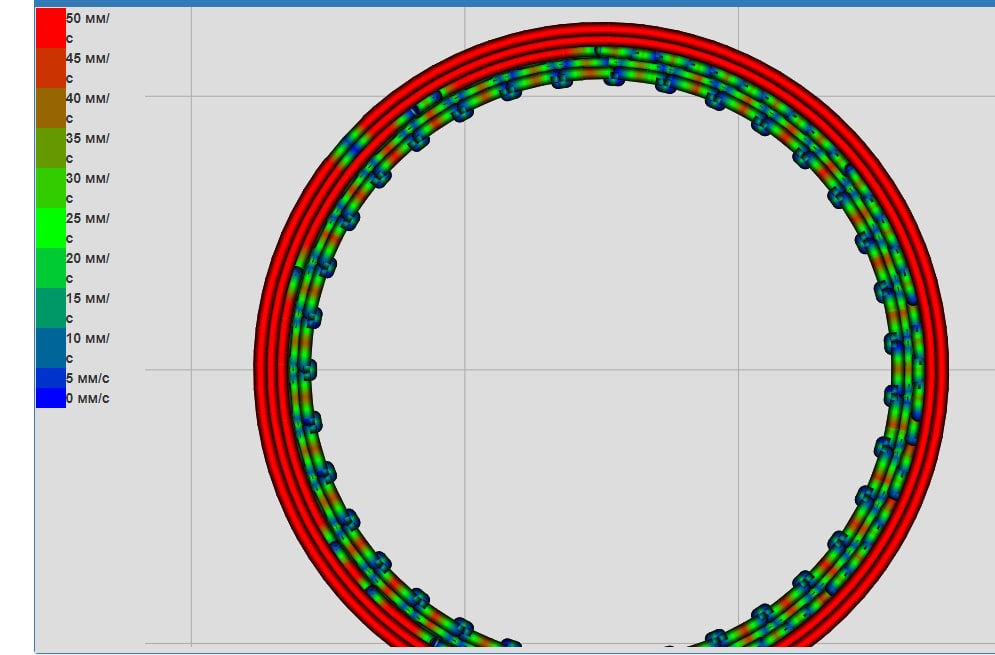Select the '20 мм/с' legend label
The height and width of the screenshot is (655, 995).
pyautogui.click(x=88, y=268)
